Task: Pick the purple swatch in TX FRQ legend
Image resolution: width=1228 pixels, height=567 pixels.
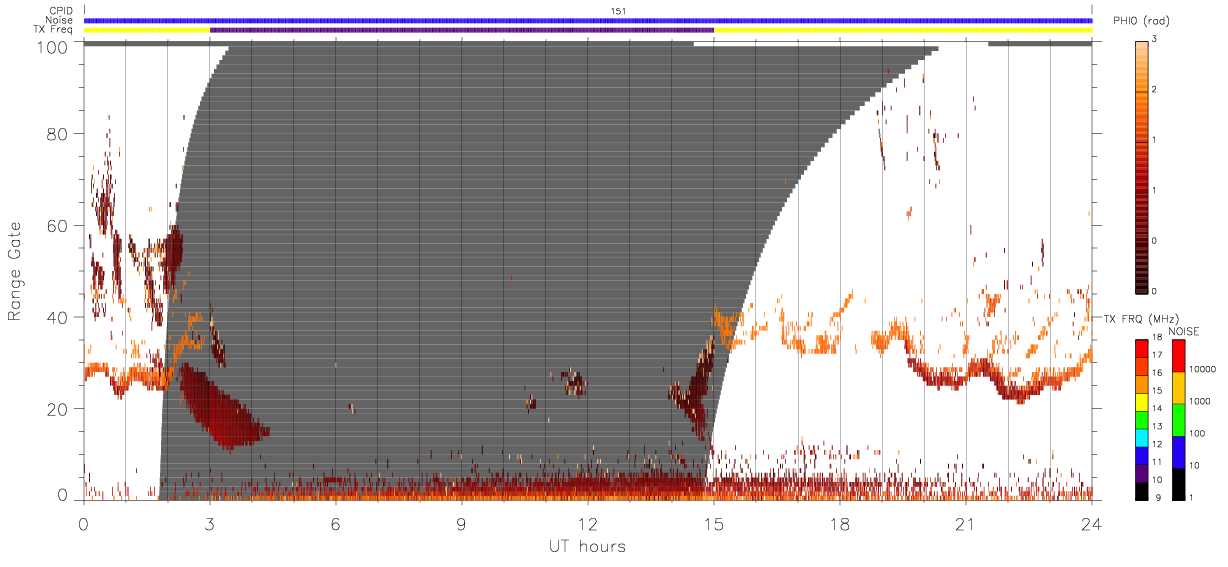Action: (1142, 474)
